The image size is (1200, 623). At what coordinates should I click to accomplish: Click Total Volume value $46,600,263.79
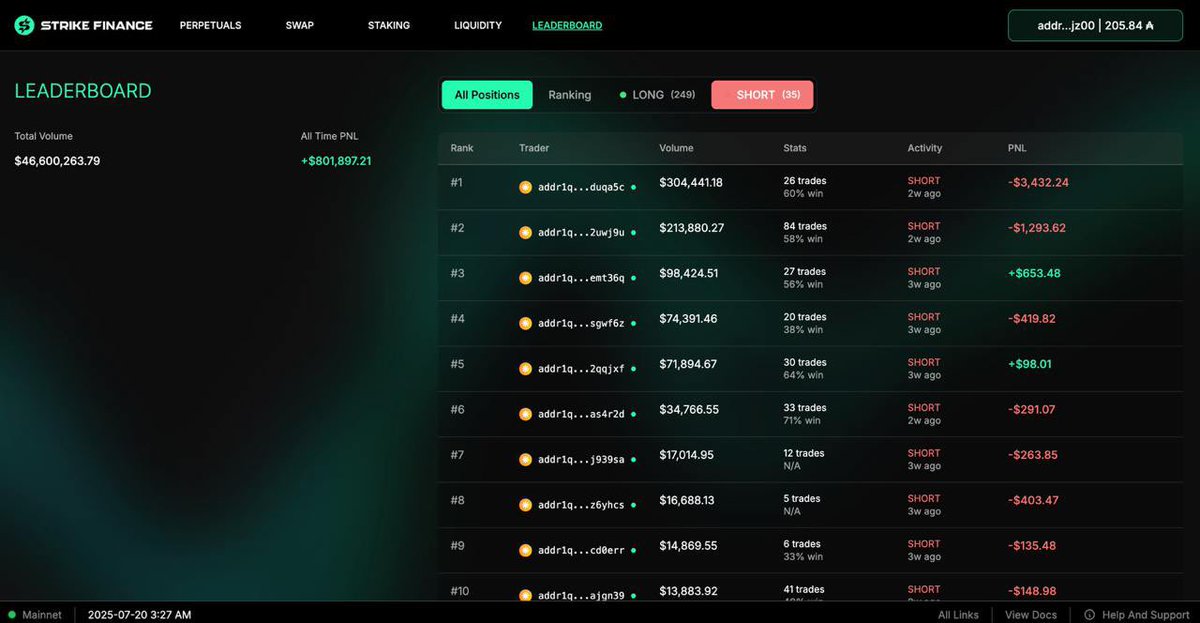pos(57,161)
